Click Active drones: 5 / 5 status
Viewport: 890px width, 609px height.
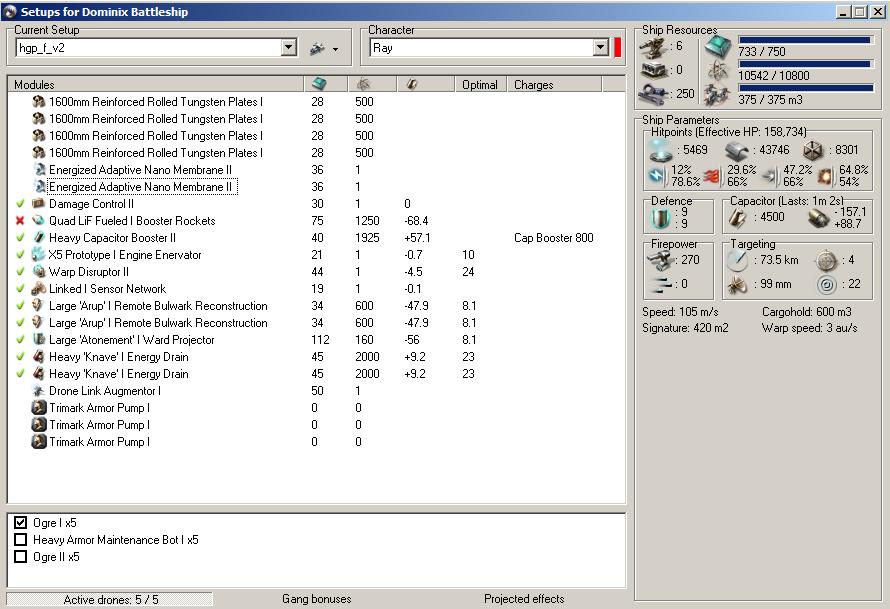tap(110, 599)
